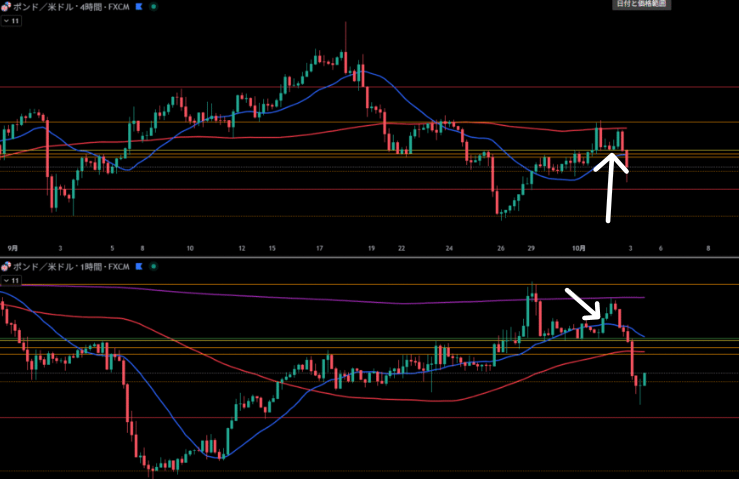Expand the 11 indicators legend in 4-hour chart
This screenshot has width=739, height=479.
coord(12,20)
